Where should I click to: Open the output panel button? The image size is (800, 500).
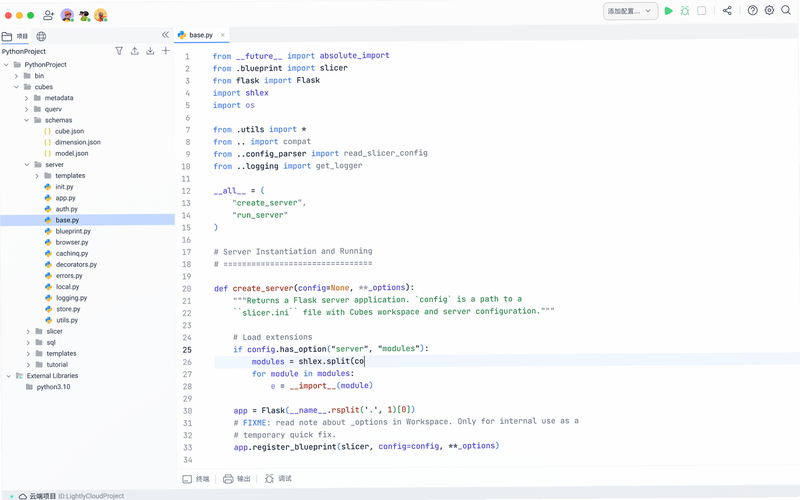point(237,479)
